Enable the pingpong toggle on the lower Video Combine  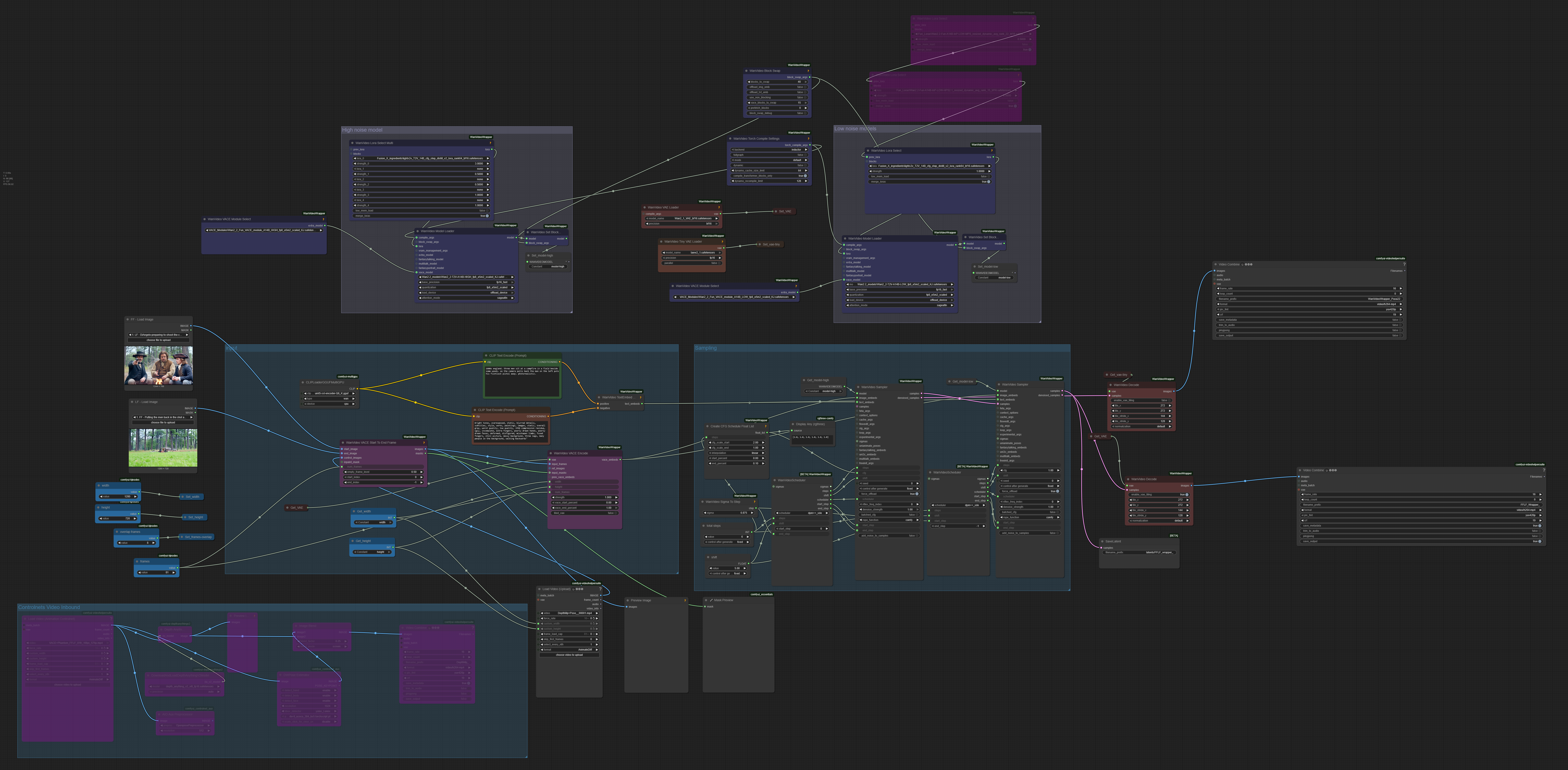pyautogui.click(x=1540, y=536)
